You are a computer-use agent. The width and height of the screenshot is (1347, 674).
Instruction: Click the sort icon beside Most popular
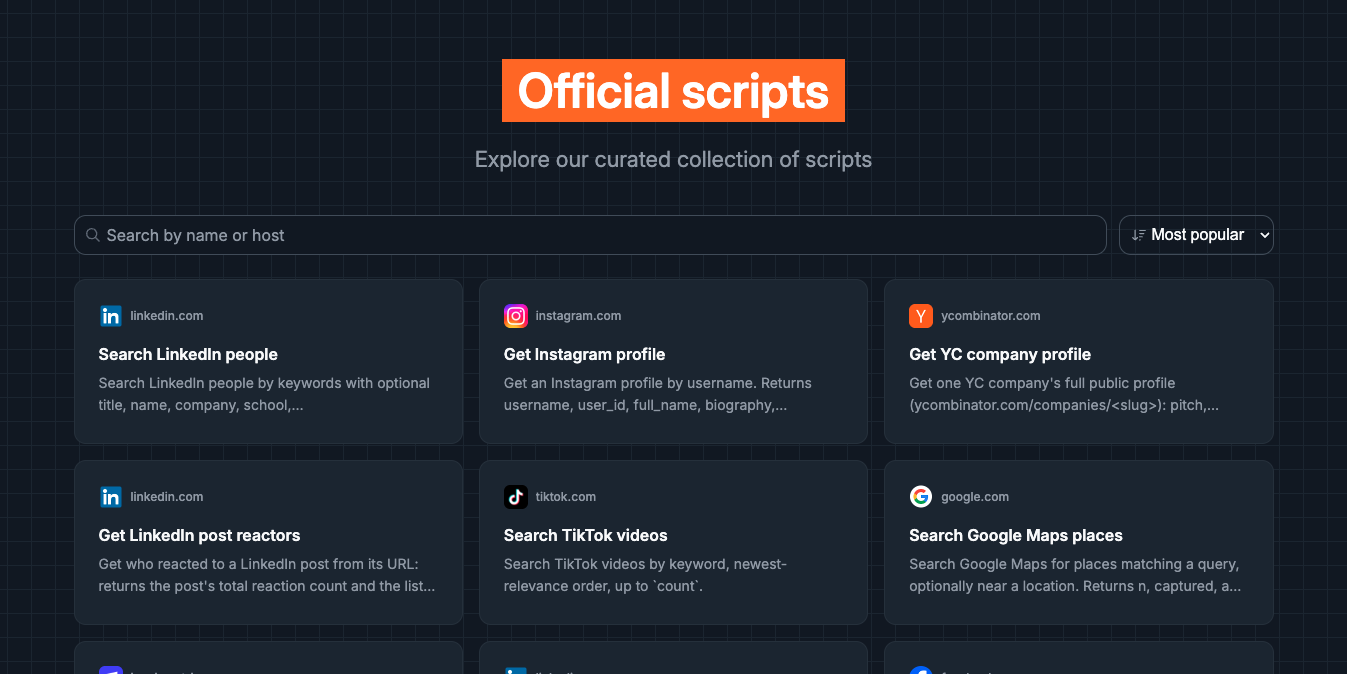coord(1138,235)
